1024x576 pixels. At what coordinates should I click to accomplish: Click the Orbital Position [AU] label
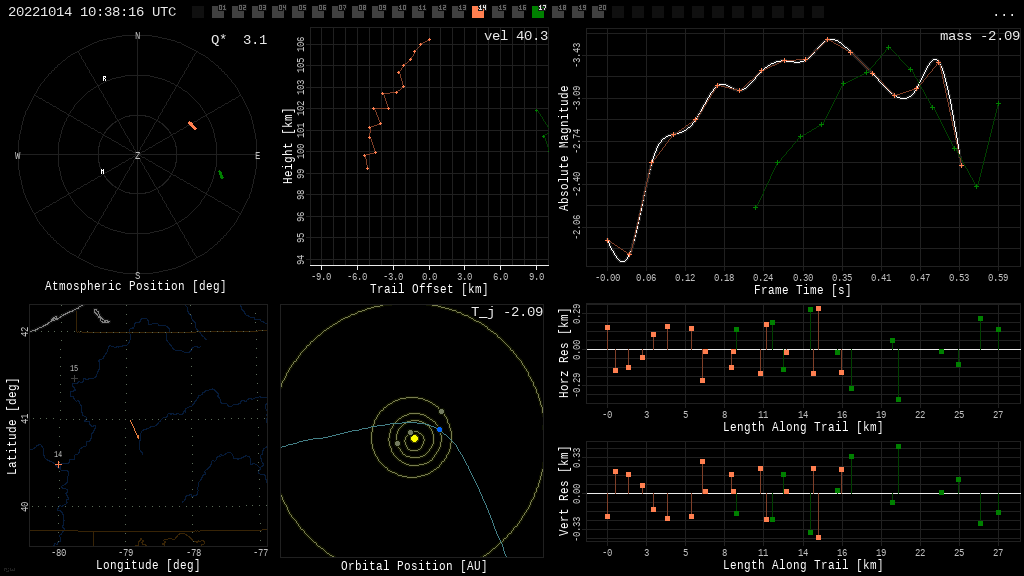[414, 566]
